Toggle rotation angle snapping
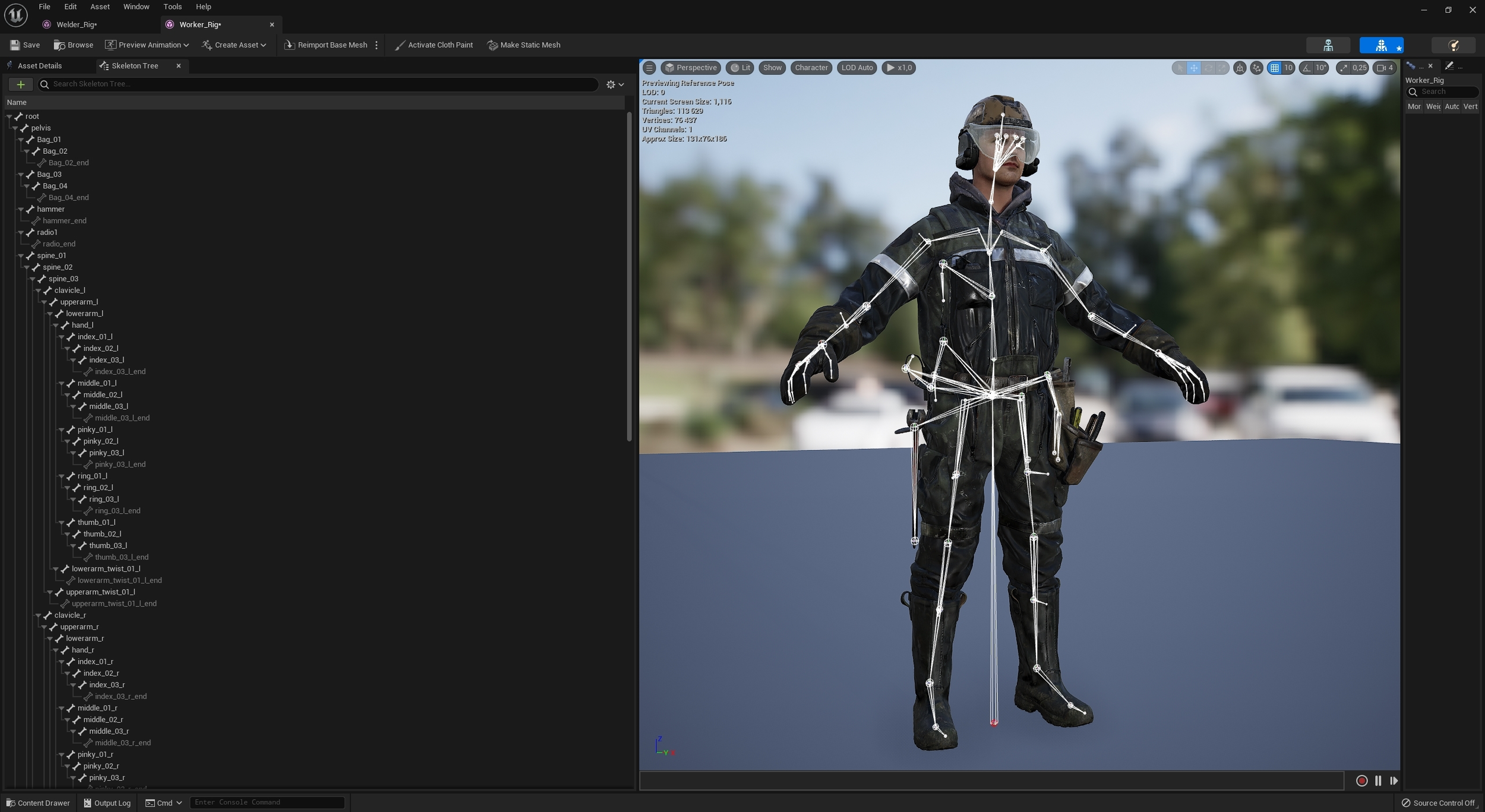The image size is (1485, 812). coord(1306,68)
